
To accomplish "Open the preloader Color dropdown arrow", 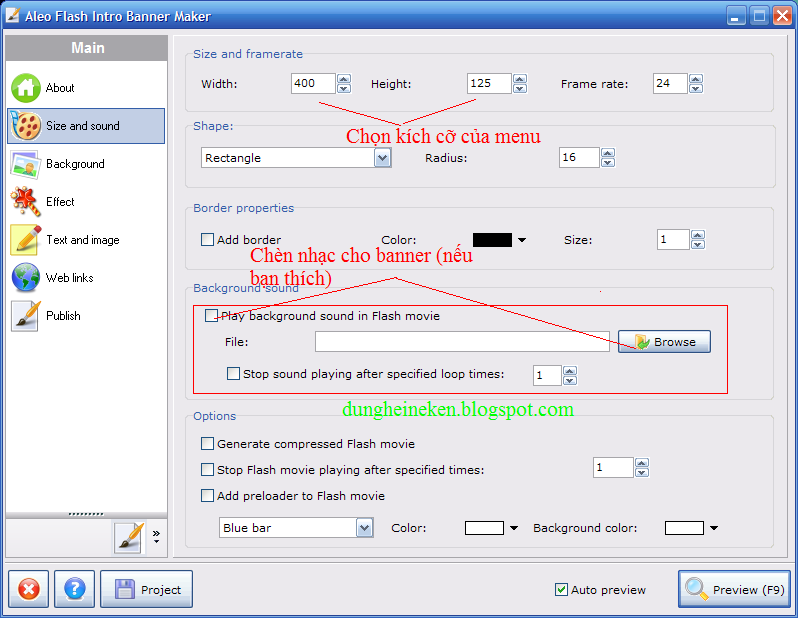I will coord(514,528).
